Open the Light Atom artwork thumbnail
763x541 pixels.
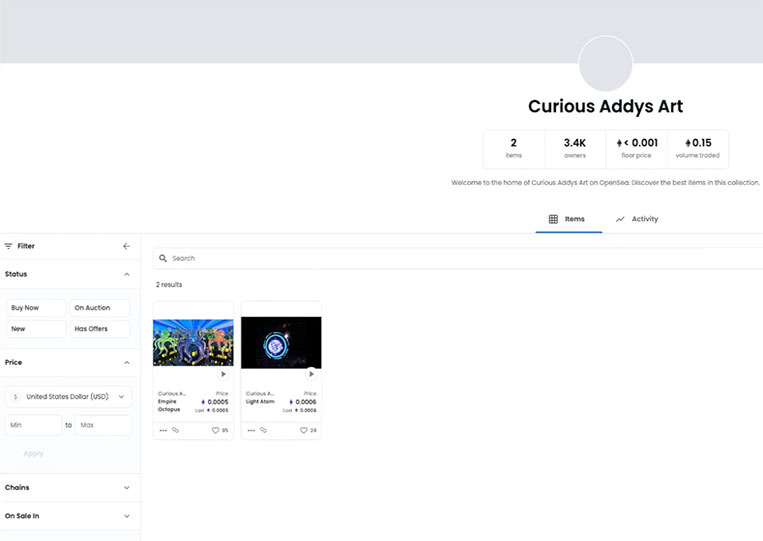coord(281,343)
